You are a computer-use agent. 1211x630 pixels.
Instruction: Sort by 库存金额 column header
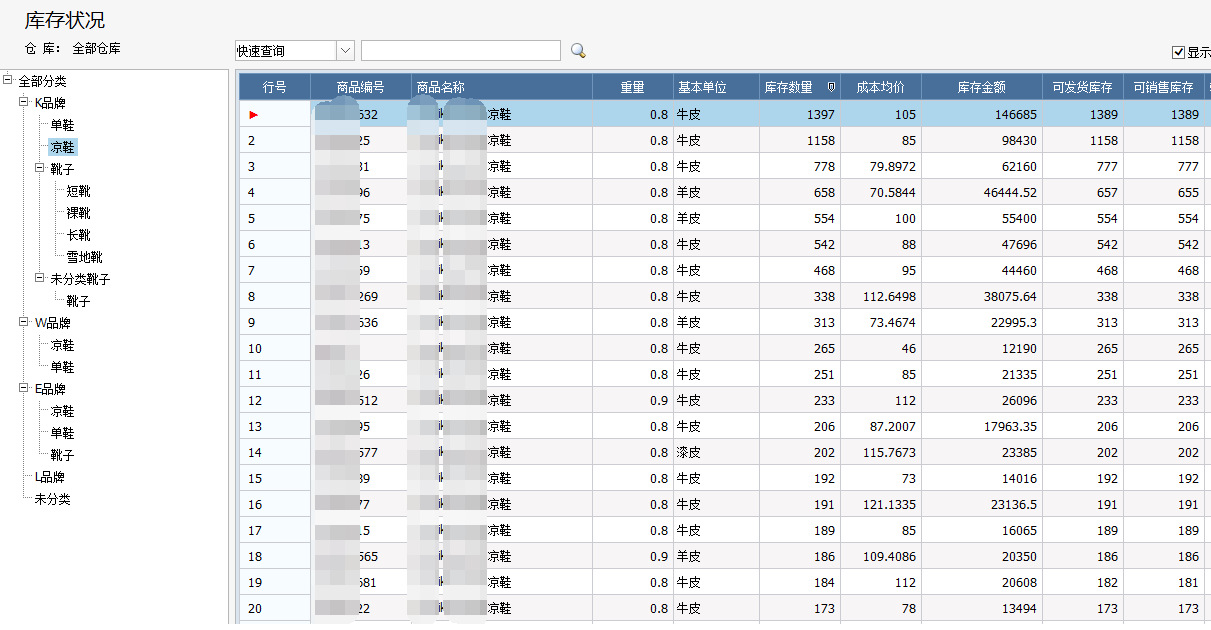pos(981,87)
